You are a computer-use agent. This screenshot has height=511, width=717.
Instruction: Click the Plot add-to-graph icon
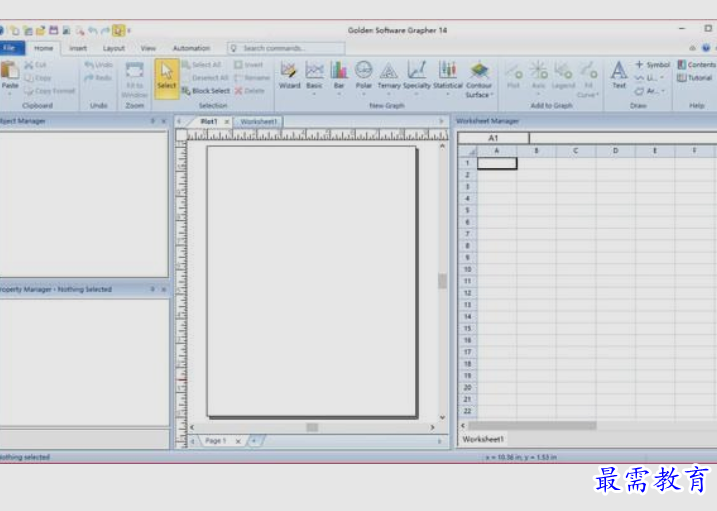tap(514, 75)
